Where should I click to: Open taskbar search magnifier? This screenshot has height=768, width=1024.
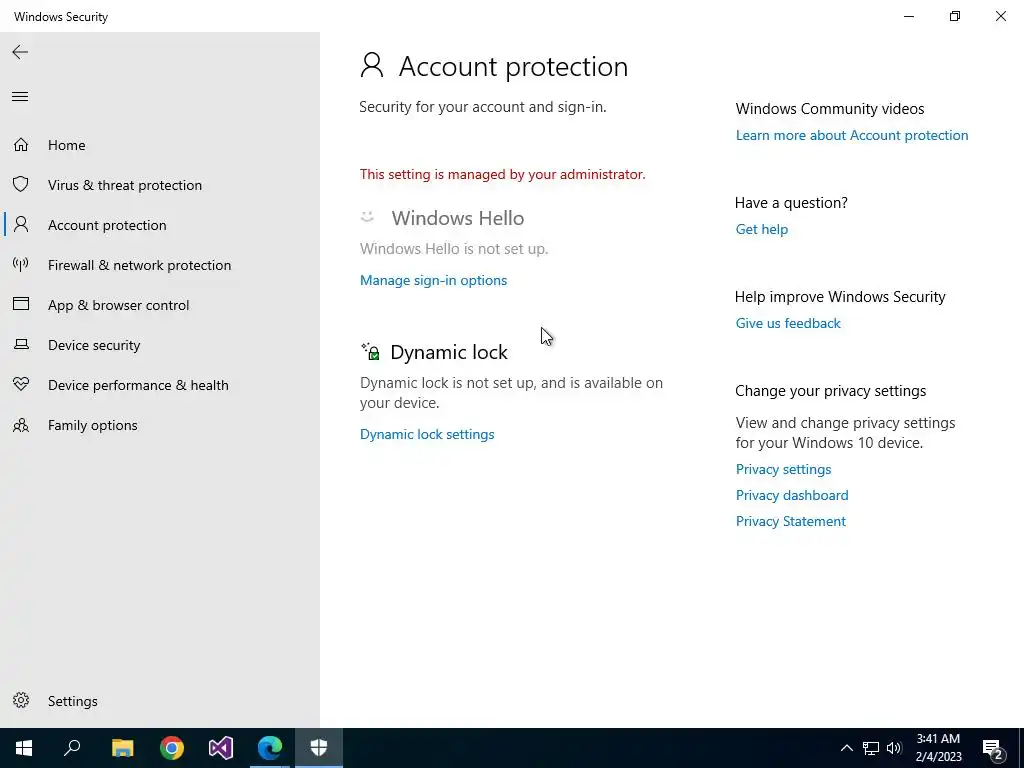tap(72, 748)
